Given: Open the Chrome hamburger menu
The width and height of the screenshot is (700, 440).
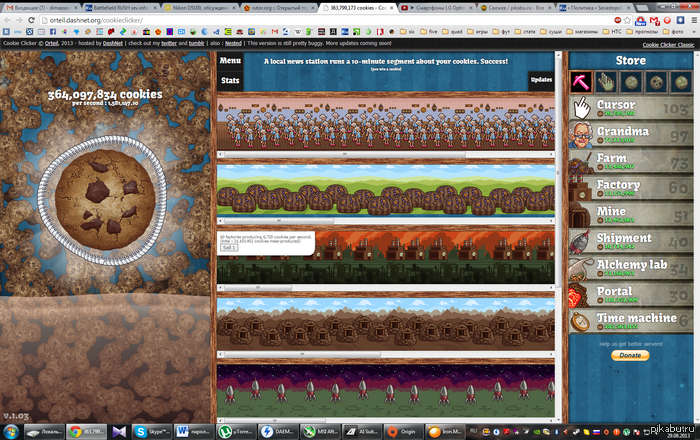Looking at the screenshot, I should 694,20.
